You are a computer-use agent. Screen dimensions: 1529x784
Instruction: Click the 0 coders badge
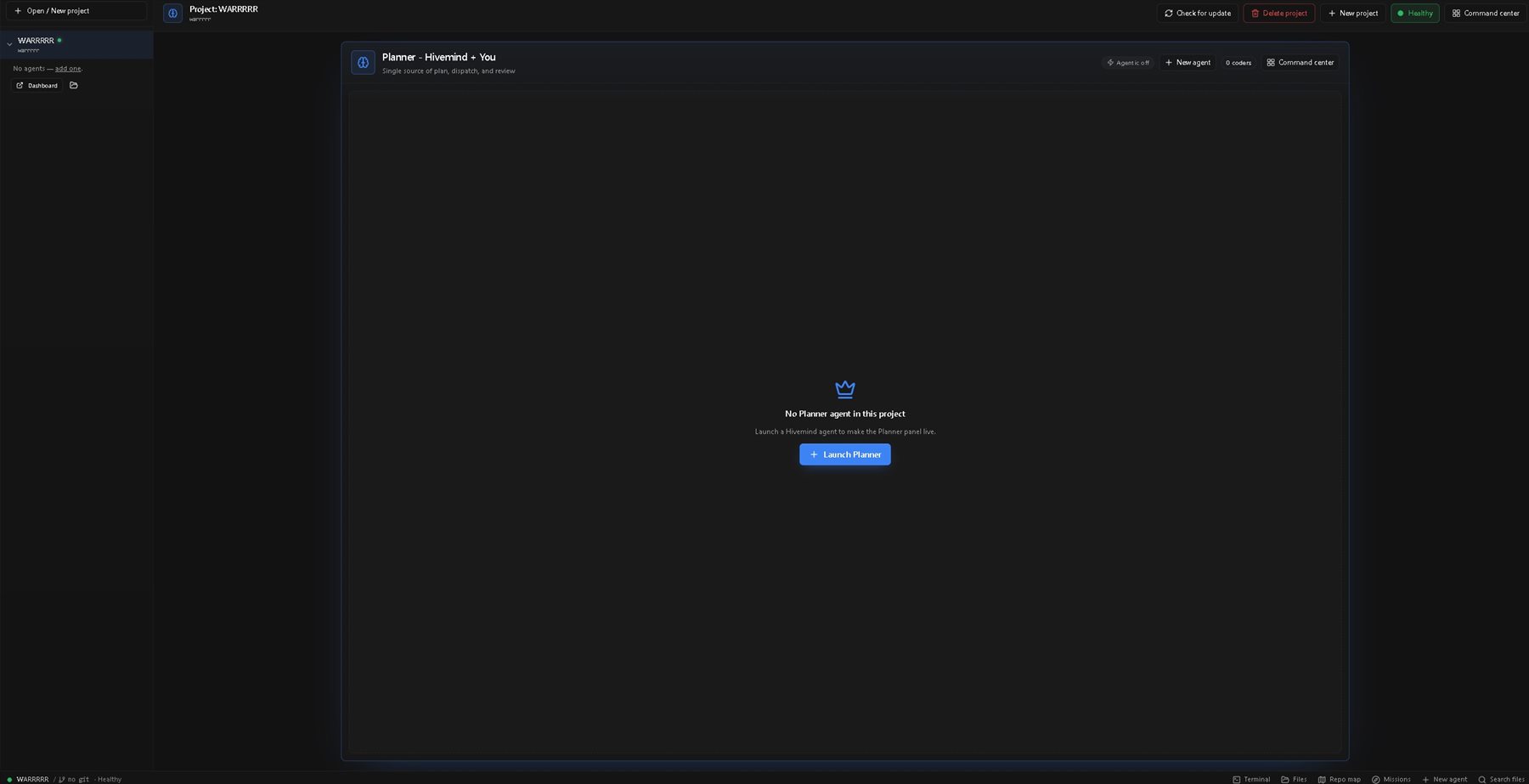(x=1238, y=63)
